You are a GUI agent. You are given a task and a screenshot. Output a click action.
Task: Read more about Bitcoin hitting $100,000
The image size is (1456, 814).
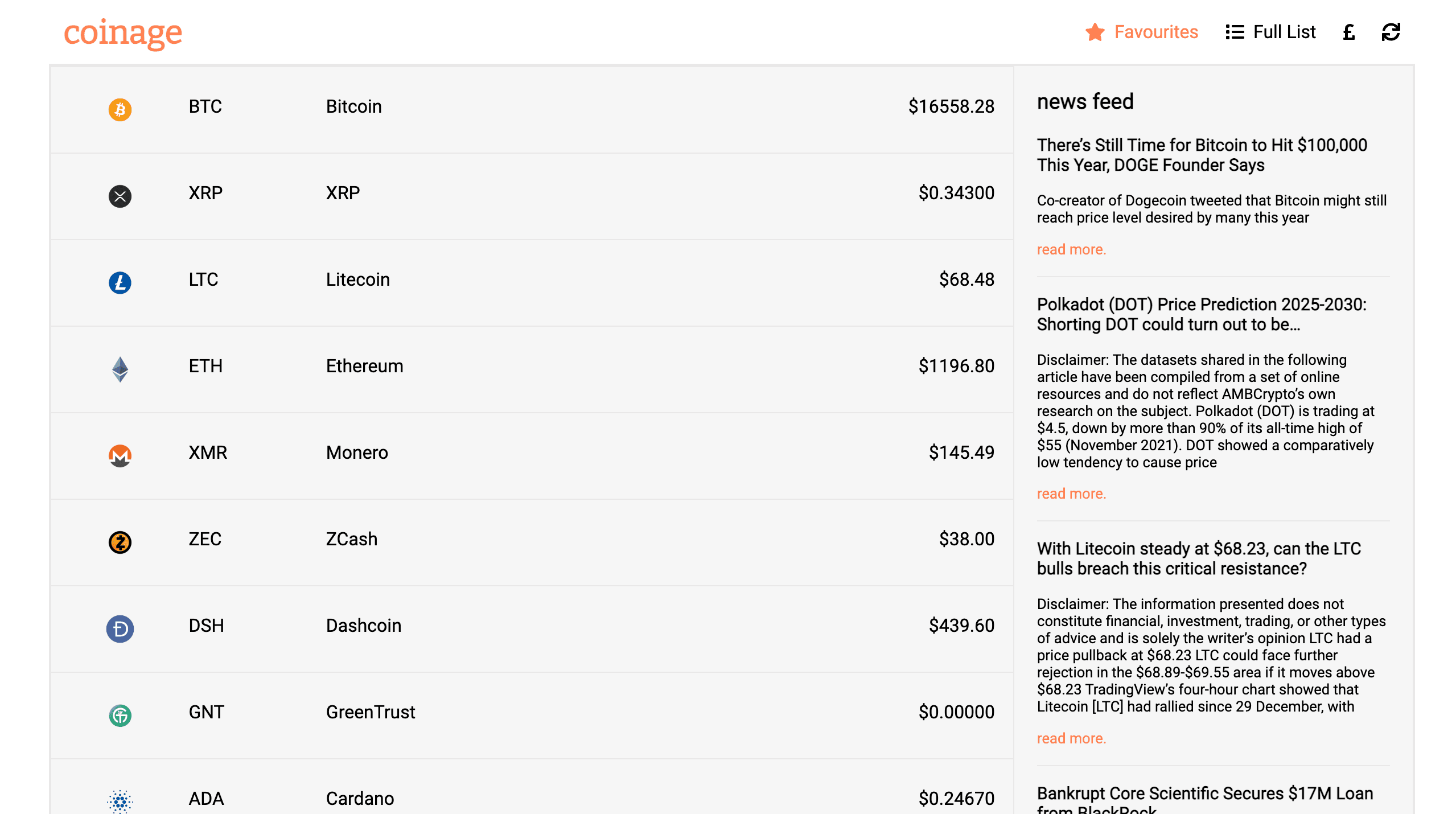1071,249
